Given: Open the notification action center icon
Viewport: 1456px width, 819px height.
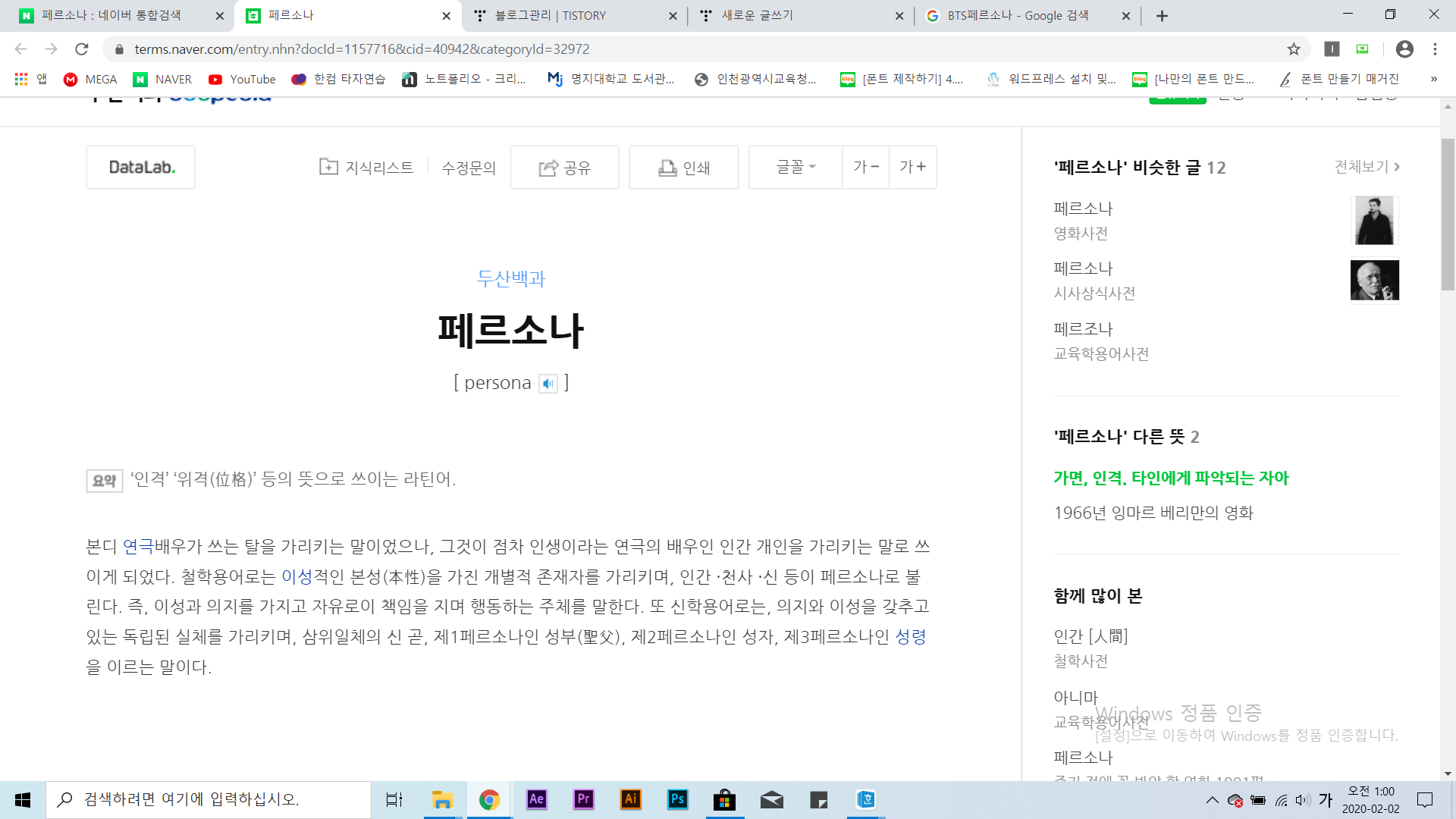Looking at the screenshot, I should coord(1425,800).
